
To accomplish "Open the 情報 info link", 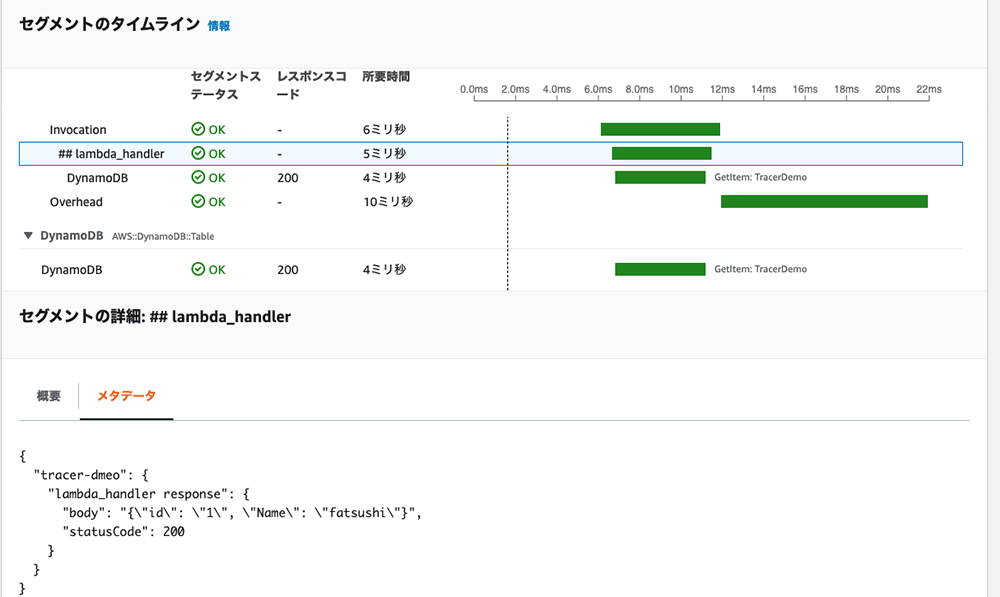I will pos(219,26).
